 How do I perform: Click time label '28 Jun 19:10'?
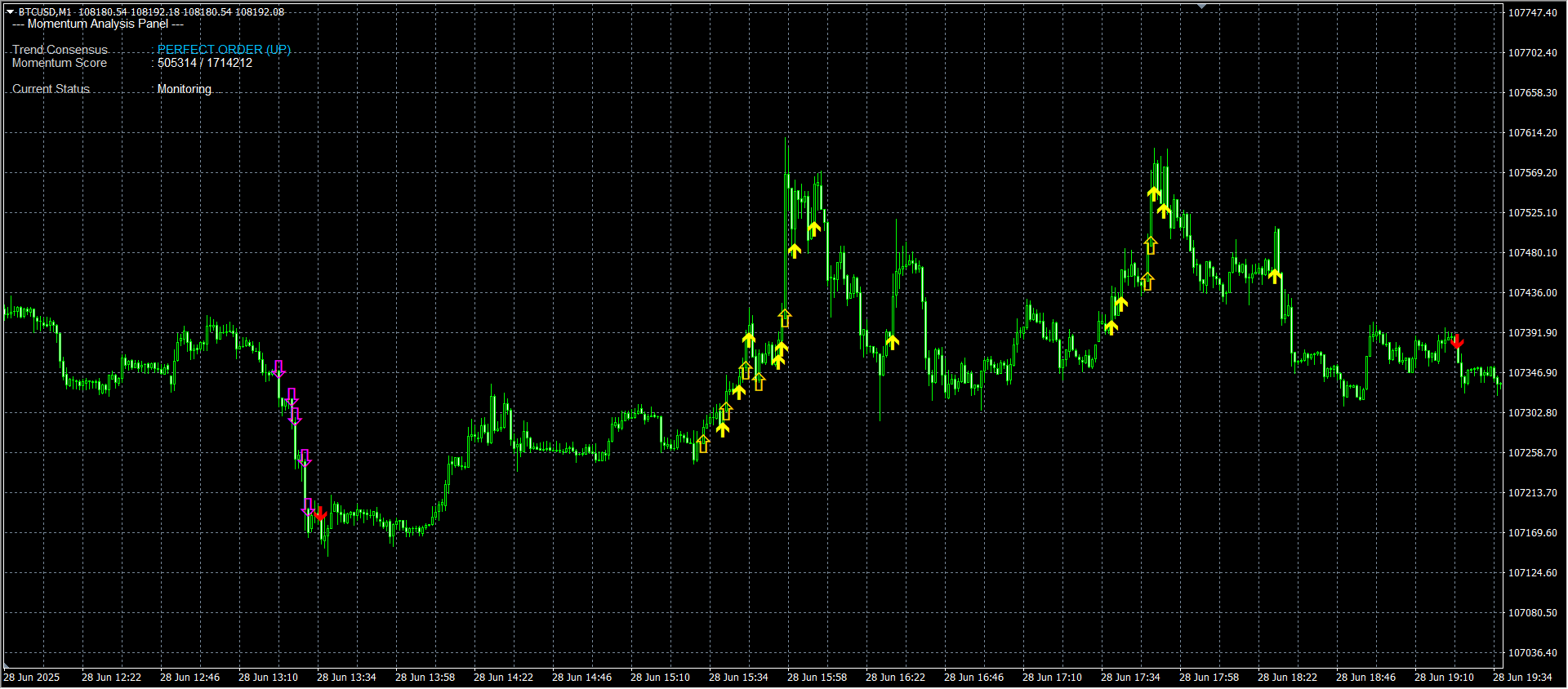1445,678
